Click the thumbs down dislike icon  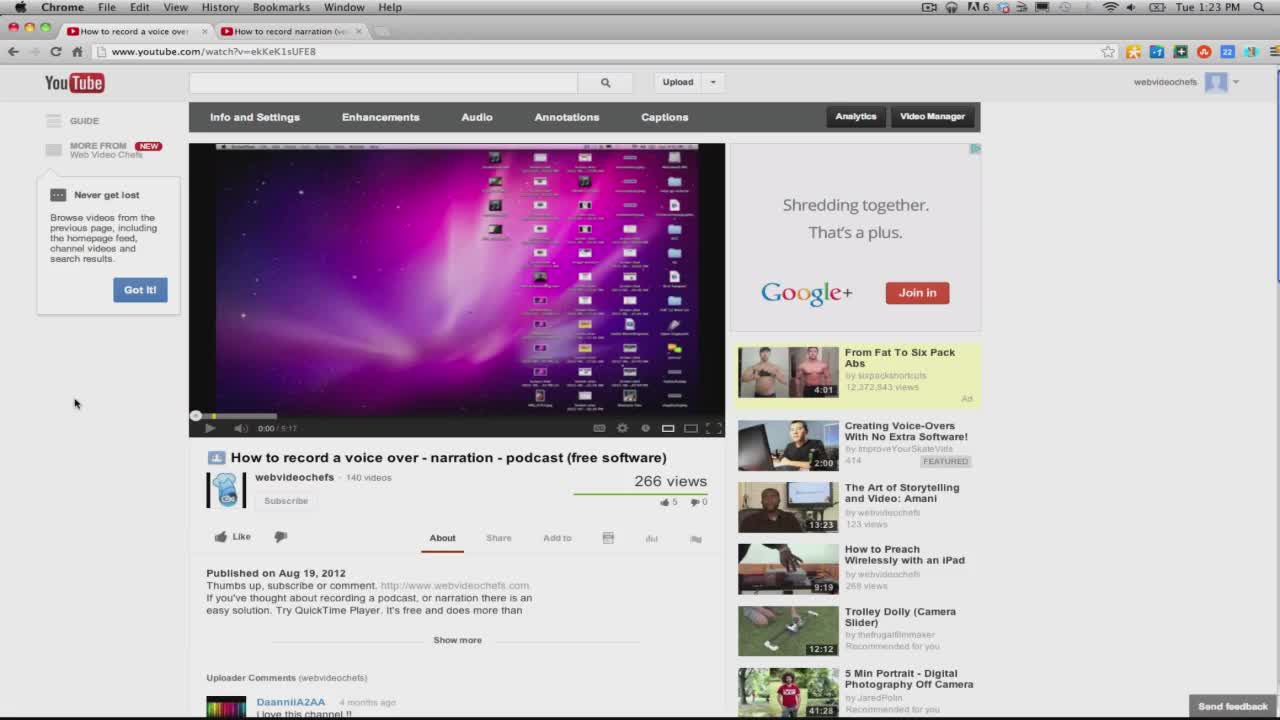coord(281,537)
